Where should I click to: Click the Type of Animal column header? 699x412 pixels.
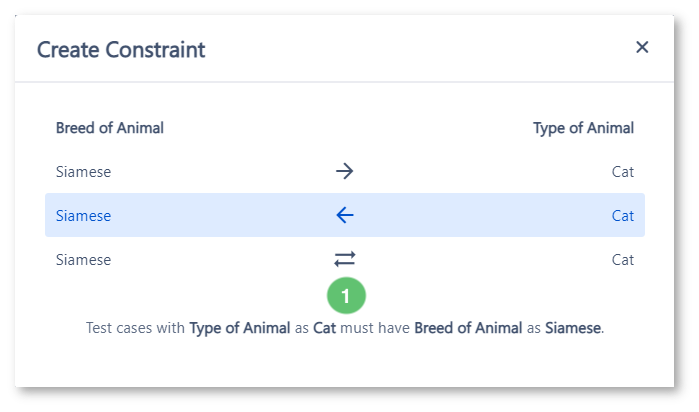tap(584, 128)
